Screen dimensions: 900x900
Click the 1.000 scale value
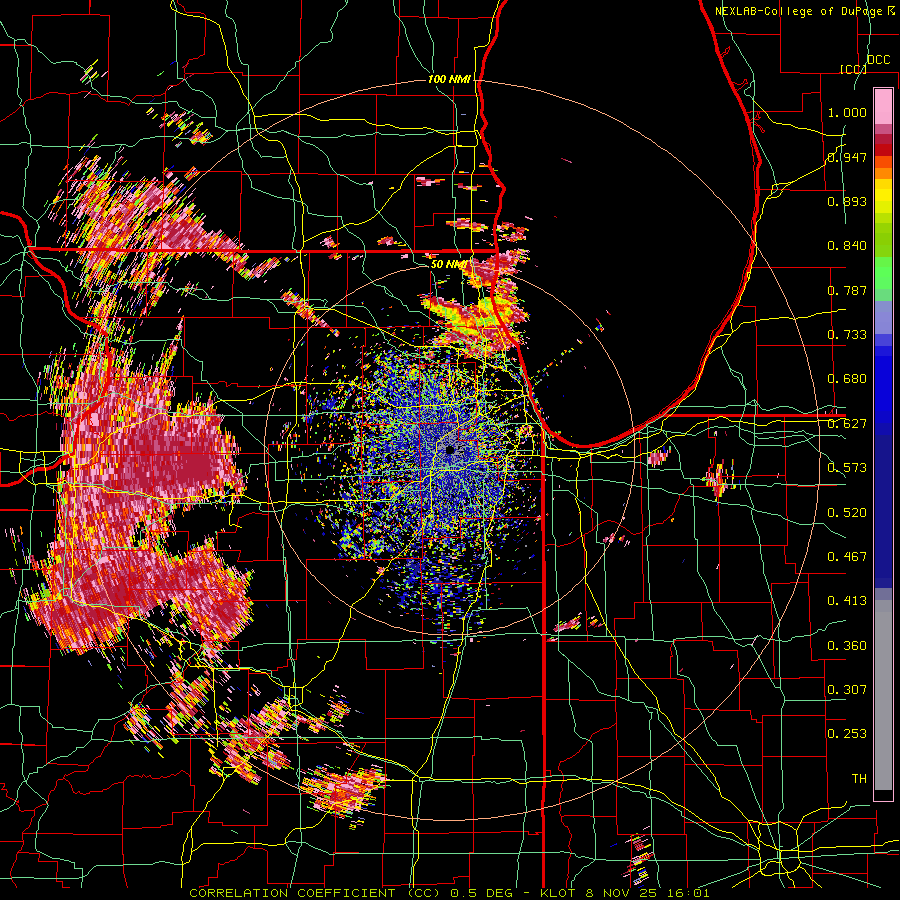[847, 112]
